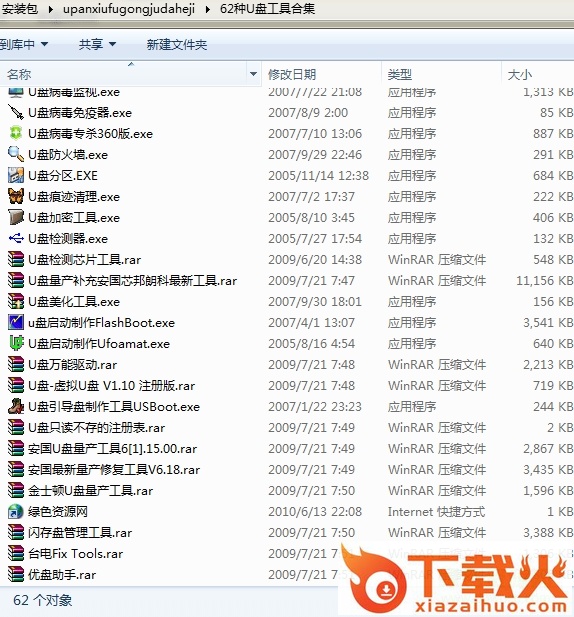574x617 pixels.
Task: Click the U盘万能驱动.rar archive icon
Action: (16, 365)
